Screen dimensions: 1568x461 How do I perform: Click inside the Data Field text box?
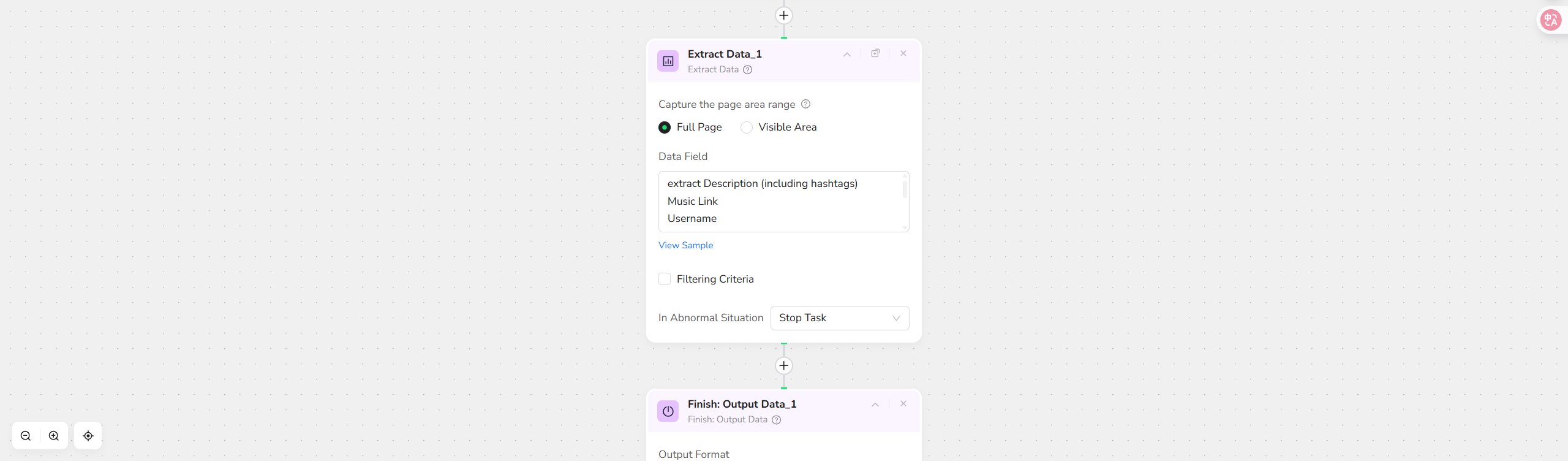778,201
